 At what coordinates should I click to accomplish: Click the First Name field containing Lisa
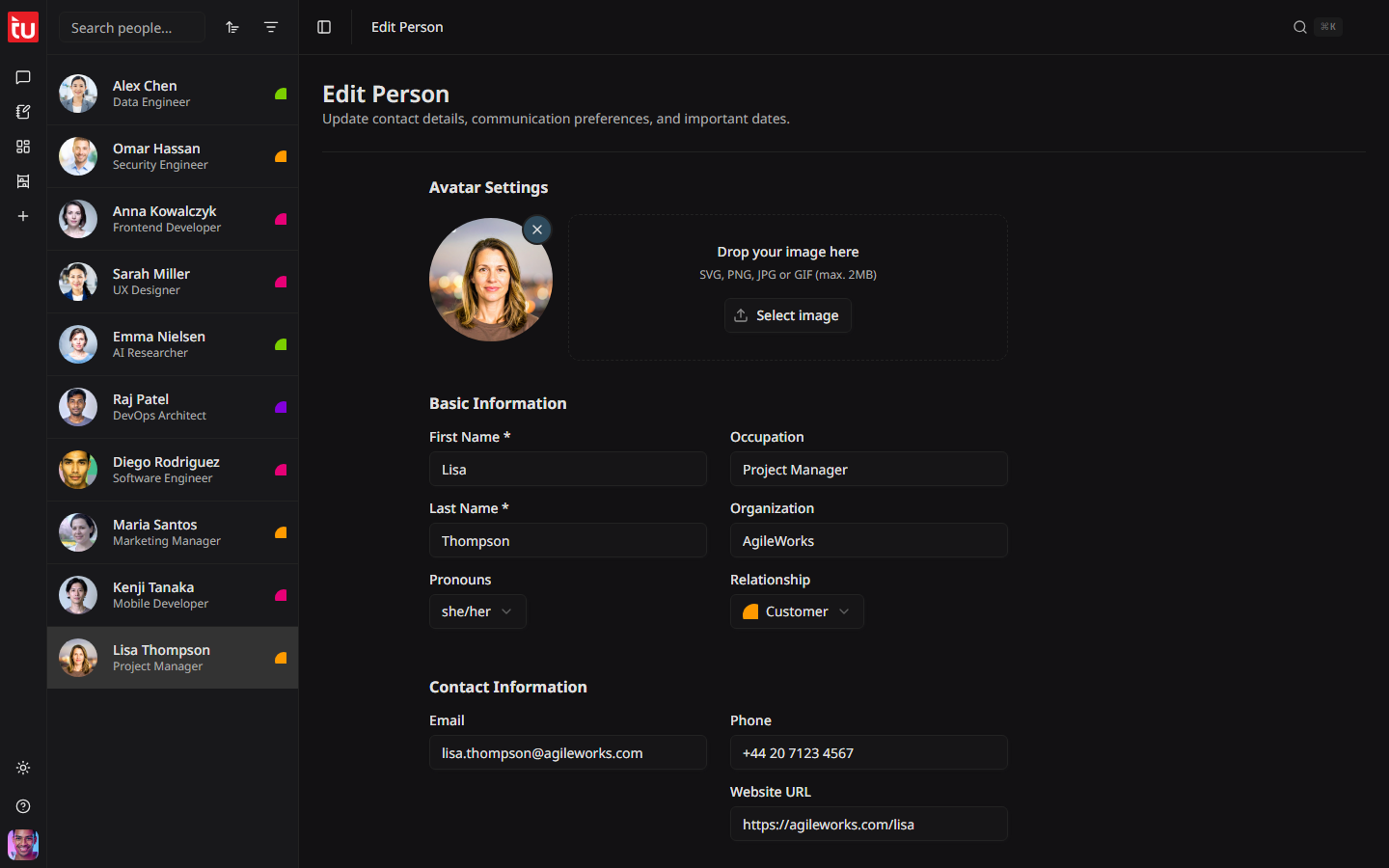point(568,470)
